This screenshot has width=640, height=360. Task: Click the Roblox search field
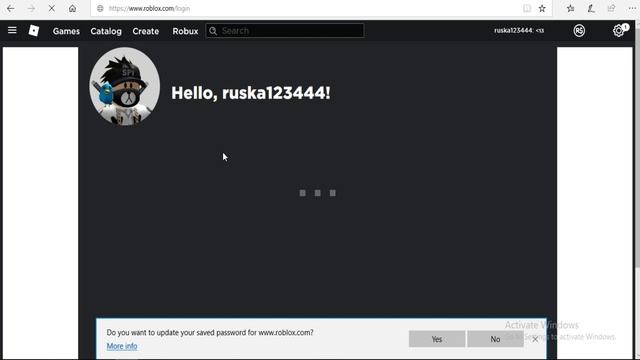285,31
